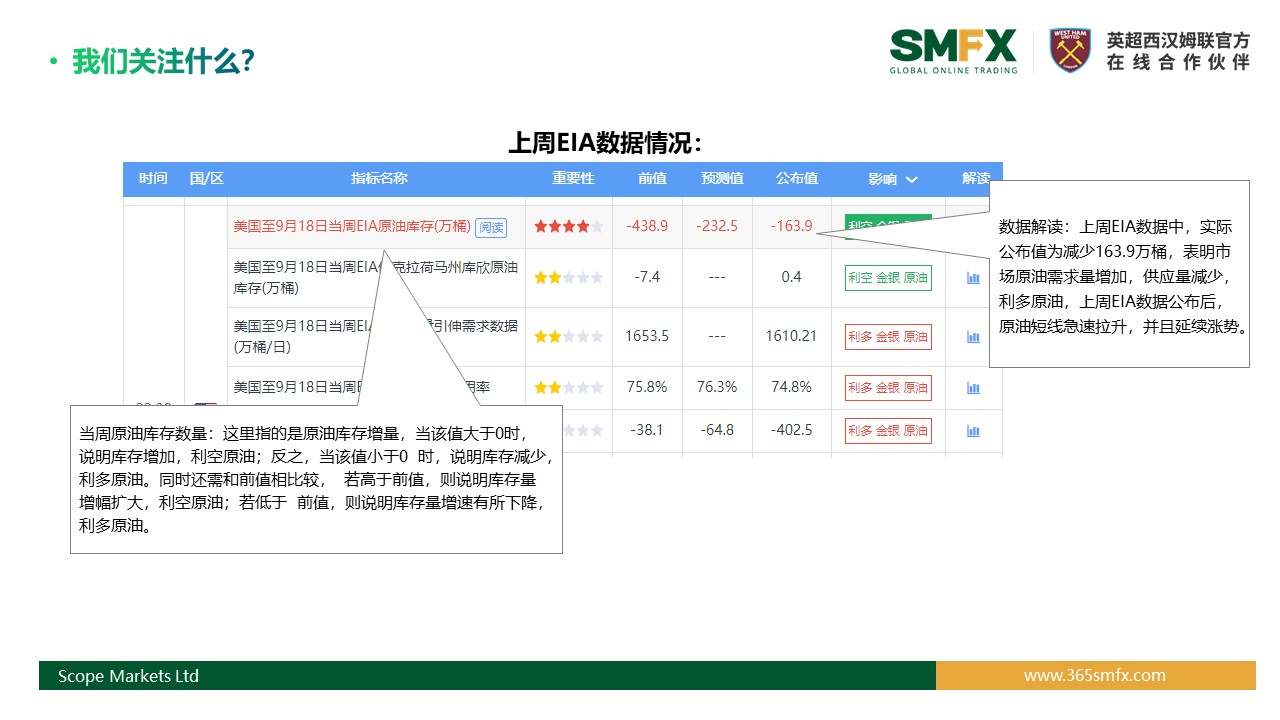
Task: Click the previous value -438.9
Action: click(647, 226)
